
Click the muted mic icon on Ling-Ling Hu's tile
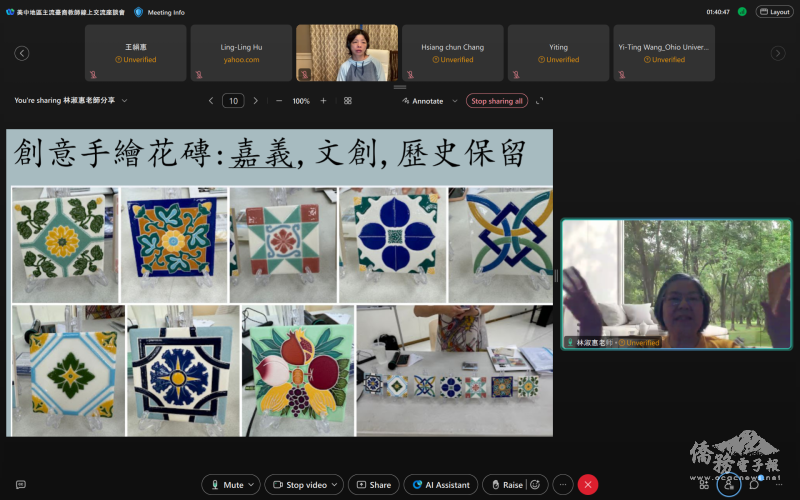click(199, 74)
